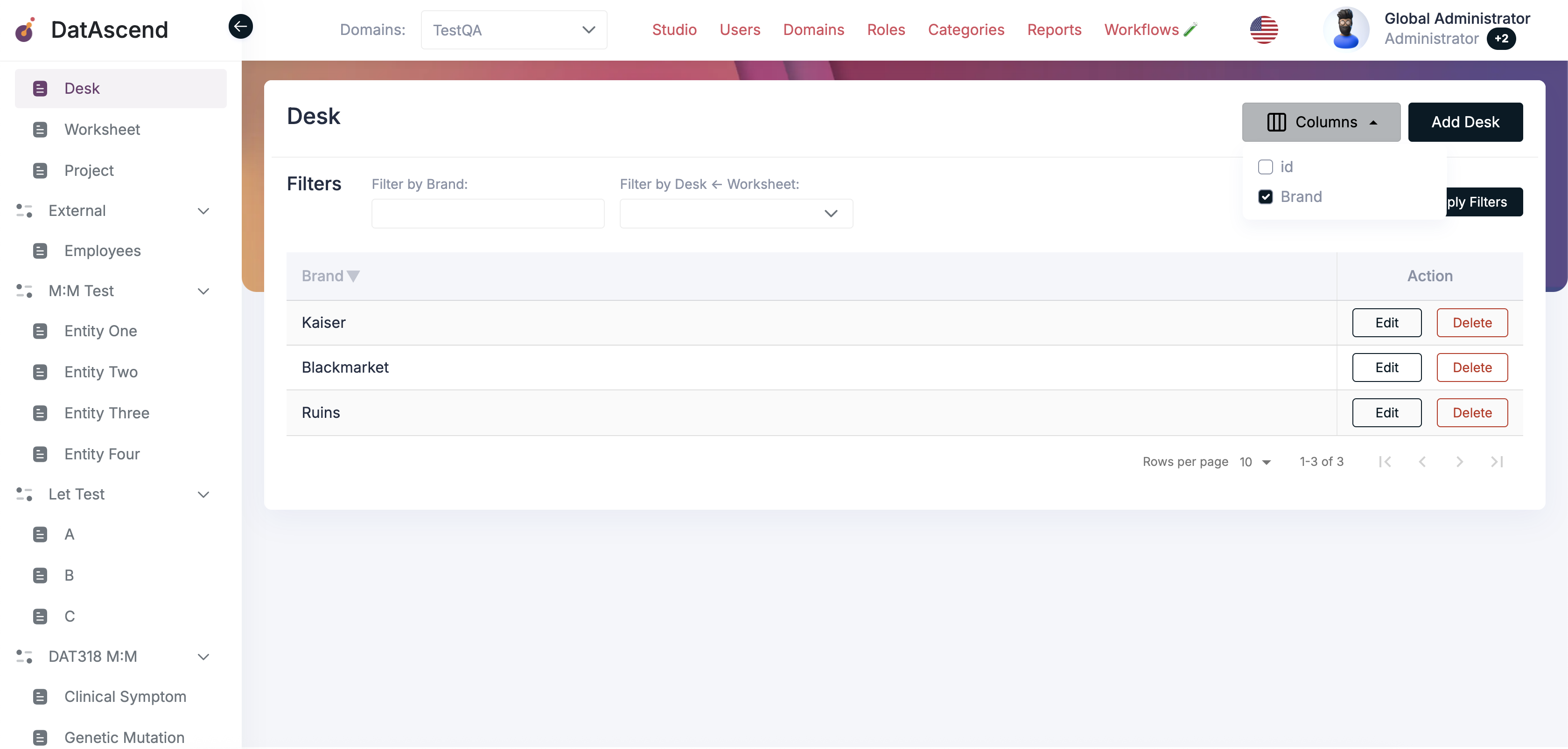Navigate to Workflows menu

[1141, 30]
